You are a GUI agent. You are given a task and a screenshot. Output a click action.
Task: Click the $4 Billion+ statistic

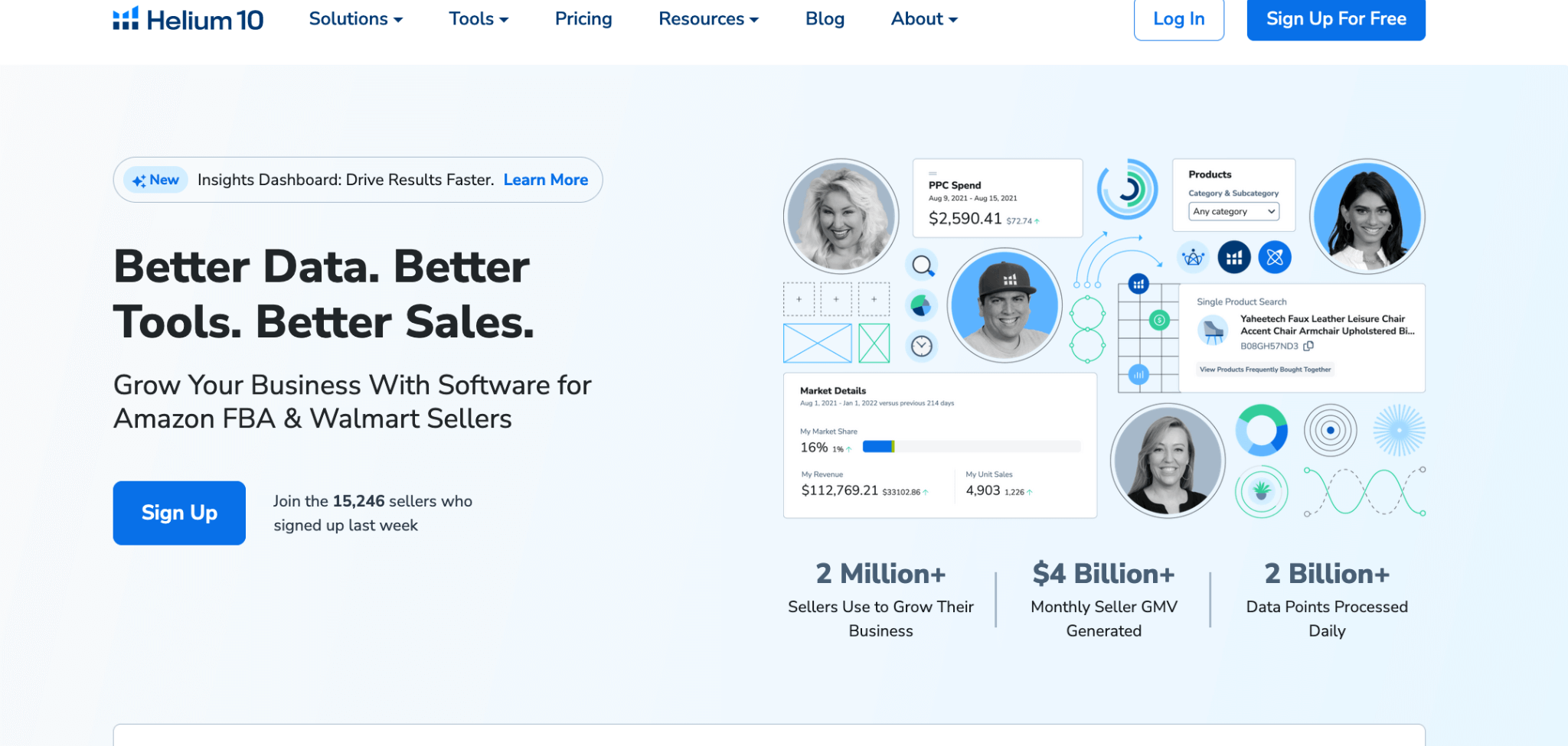pos(1103,574)
